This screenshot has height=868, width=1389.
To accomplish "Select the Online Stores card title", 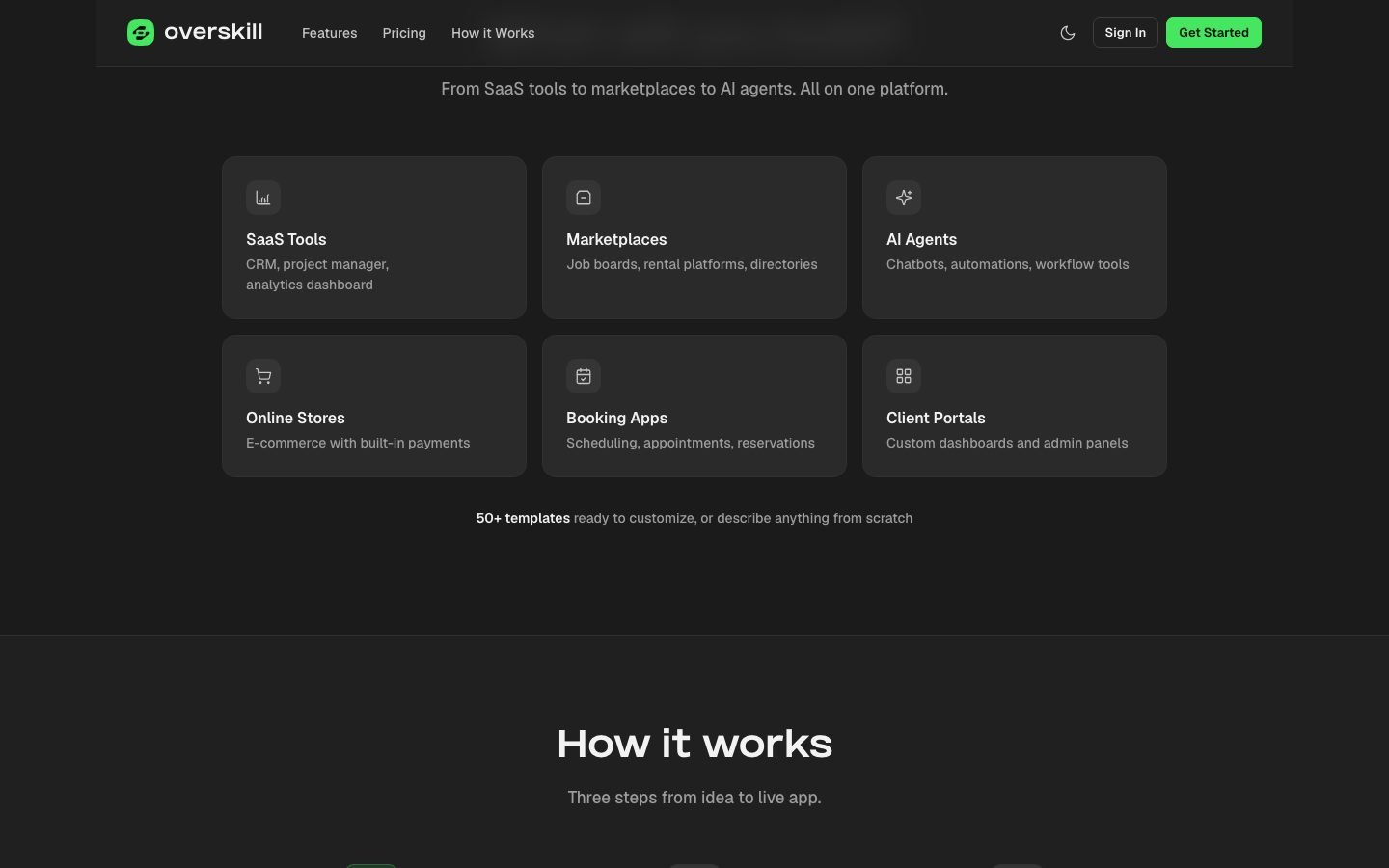I will [x=295, y=418].
